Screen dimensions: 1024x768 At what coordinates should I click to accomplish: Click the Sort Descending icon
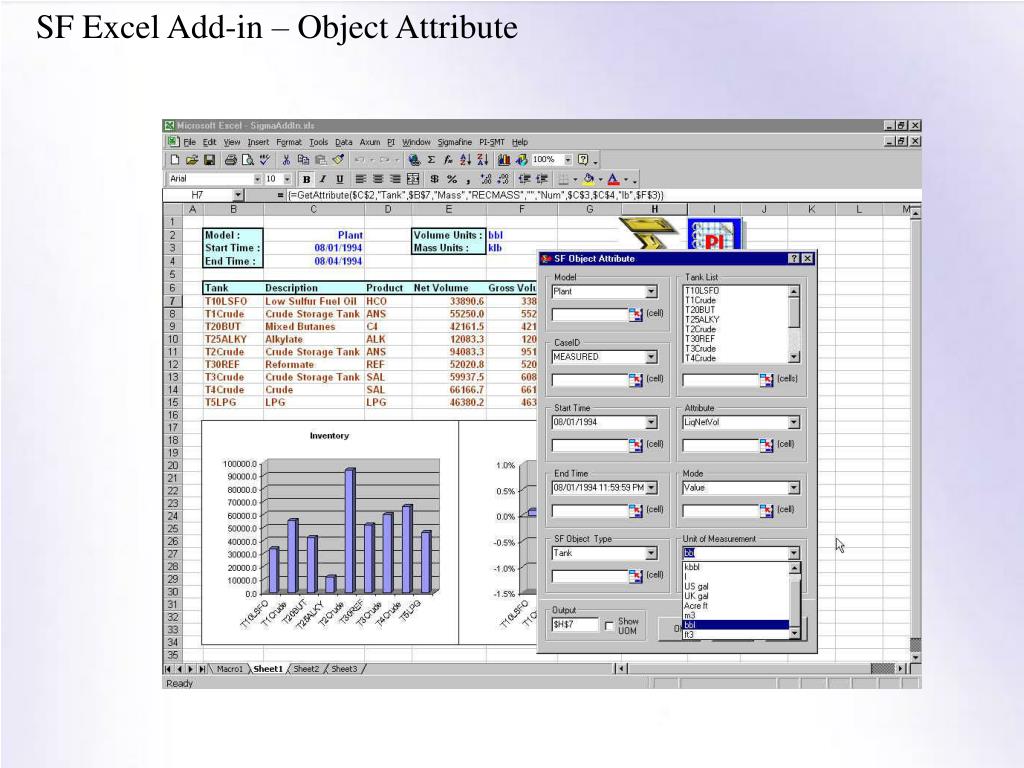(x=482, y=159)
